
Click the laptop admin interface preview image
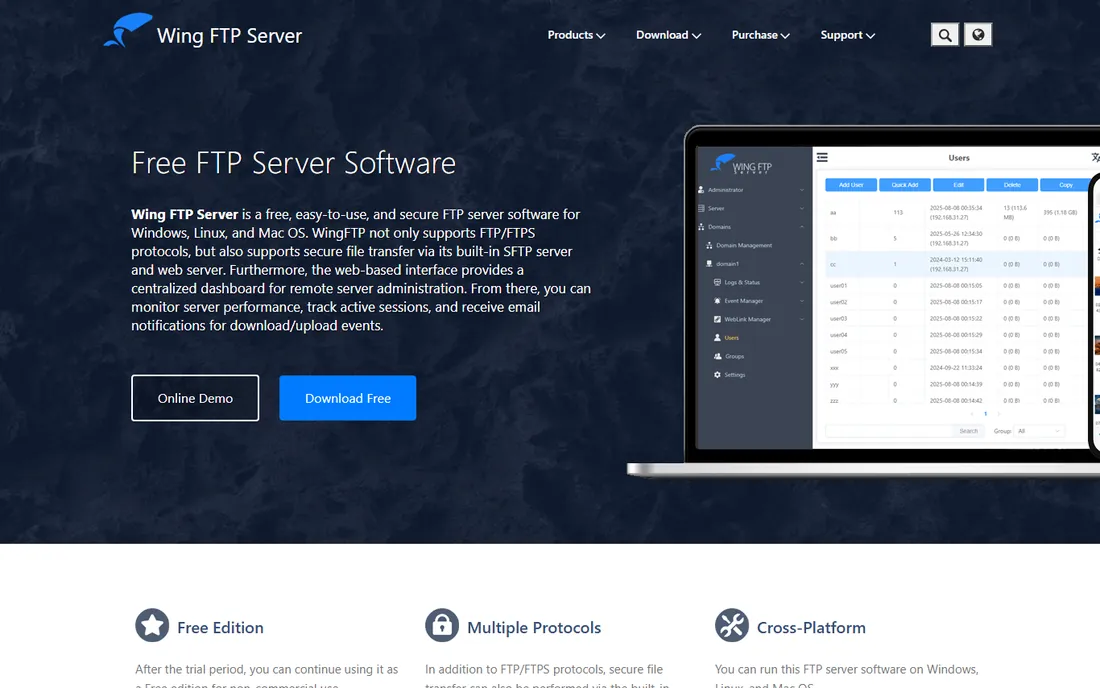864,302
